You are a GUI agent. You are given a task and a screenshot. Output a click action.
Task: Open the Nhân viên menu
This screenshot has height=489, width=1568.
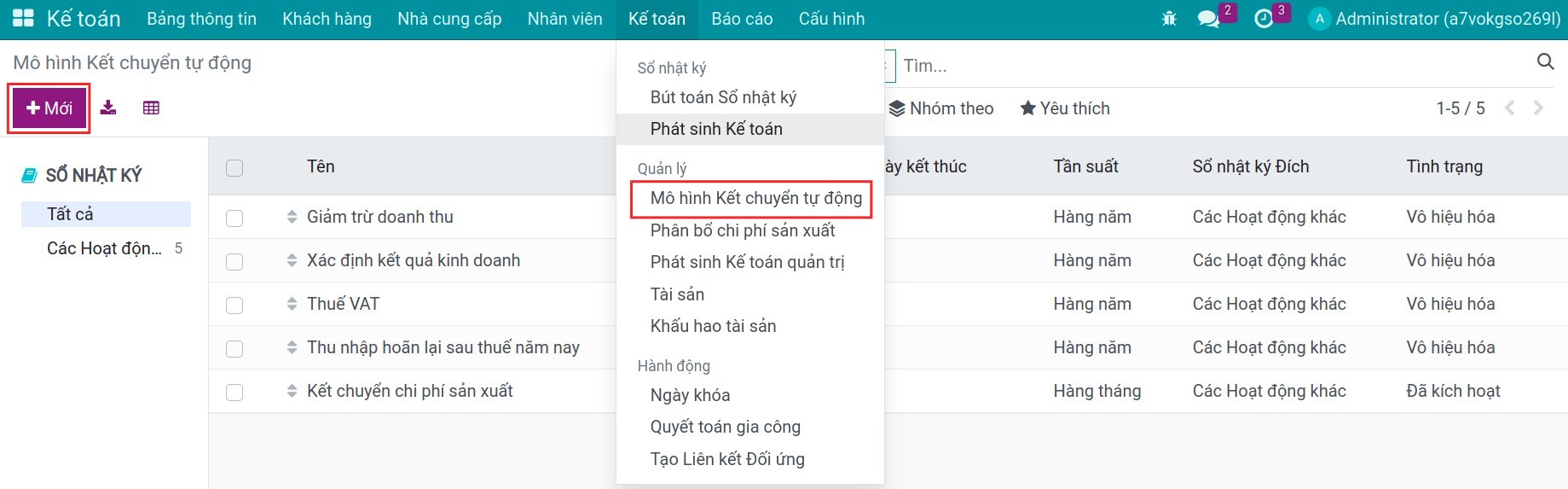click(564, 19)
